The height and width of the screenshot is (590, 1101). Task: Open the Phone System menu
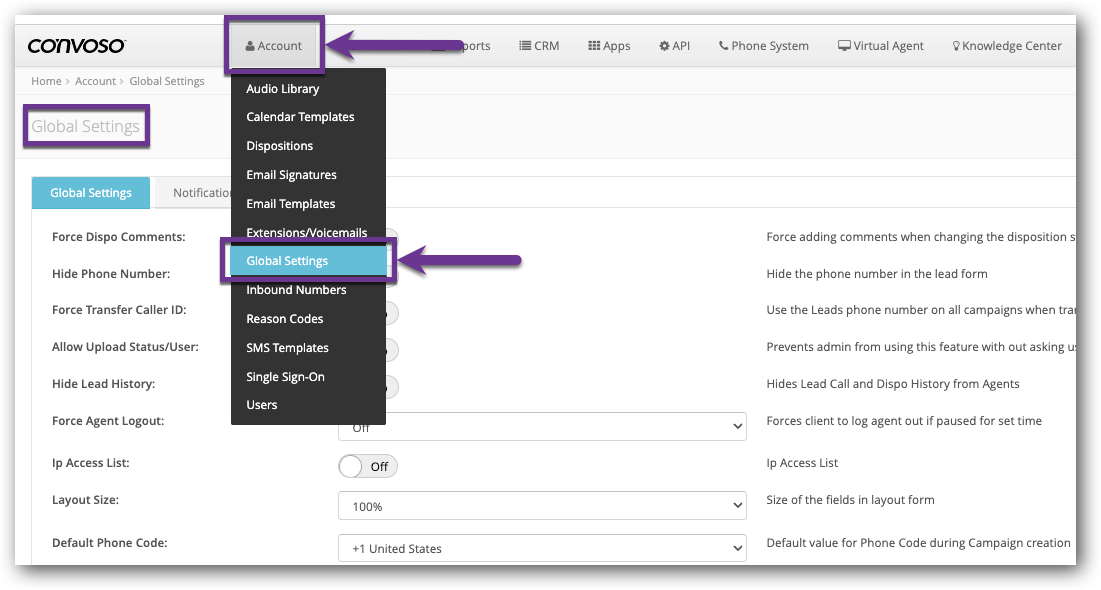pos(763,46)
